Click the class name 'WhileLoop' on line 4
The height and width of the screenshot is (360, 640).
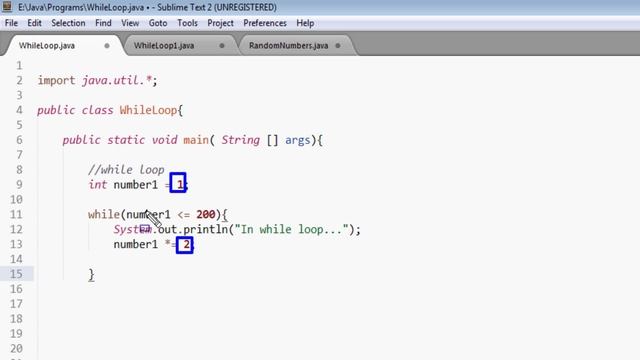(148, 110)
